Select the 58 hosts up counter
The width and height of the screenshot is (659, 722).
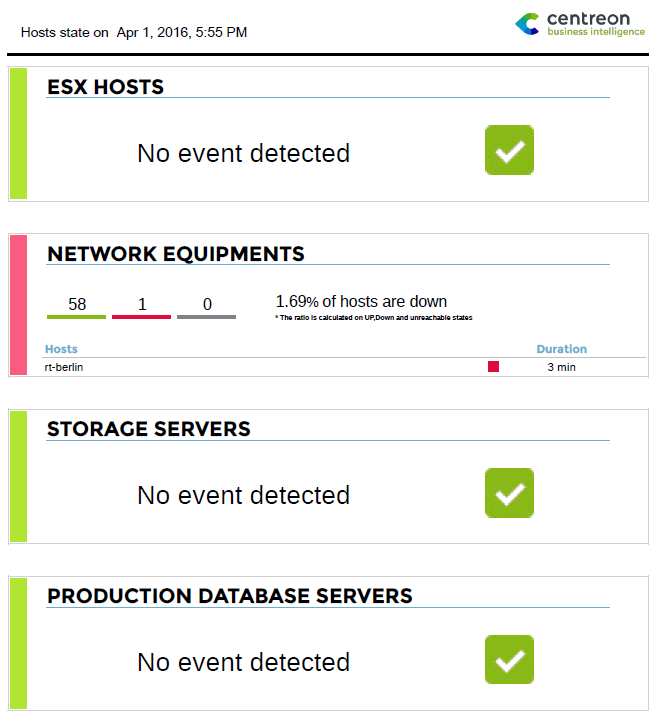(76, 305)
